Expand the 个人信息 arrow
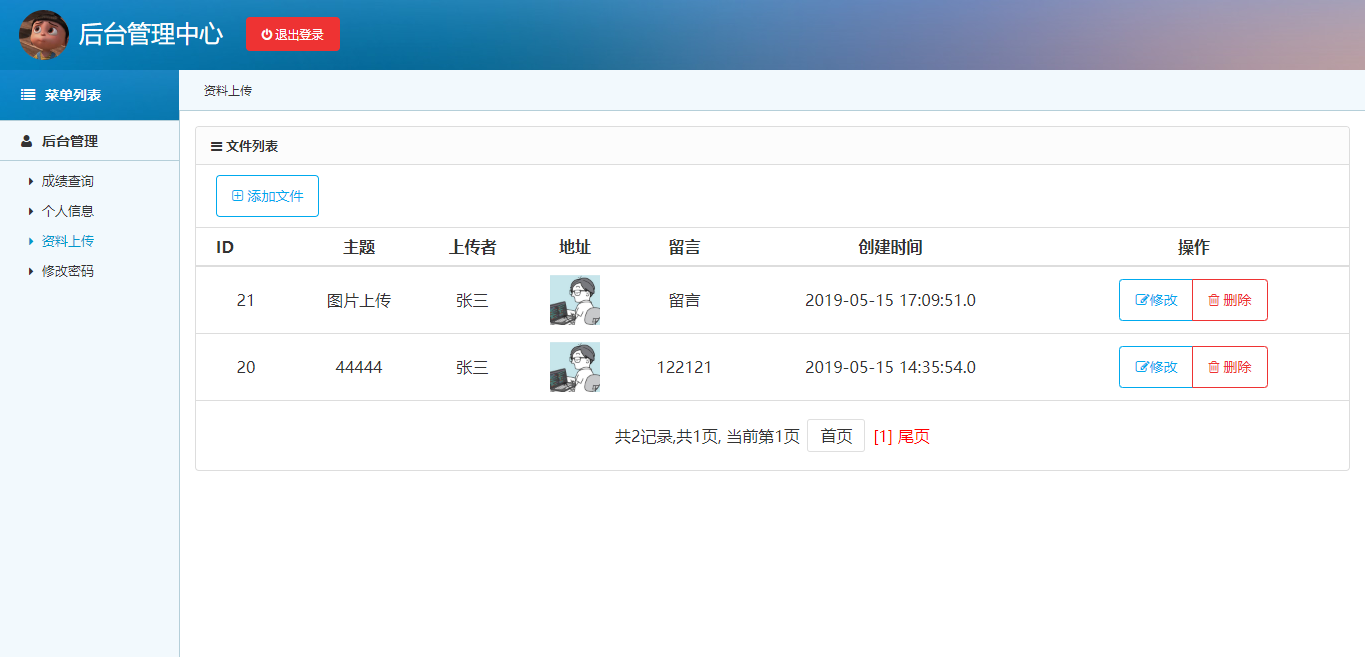This screenshot has height=657, width=1365. click(31, 211)
